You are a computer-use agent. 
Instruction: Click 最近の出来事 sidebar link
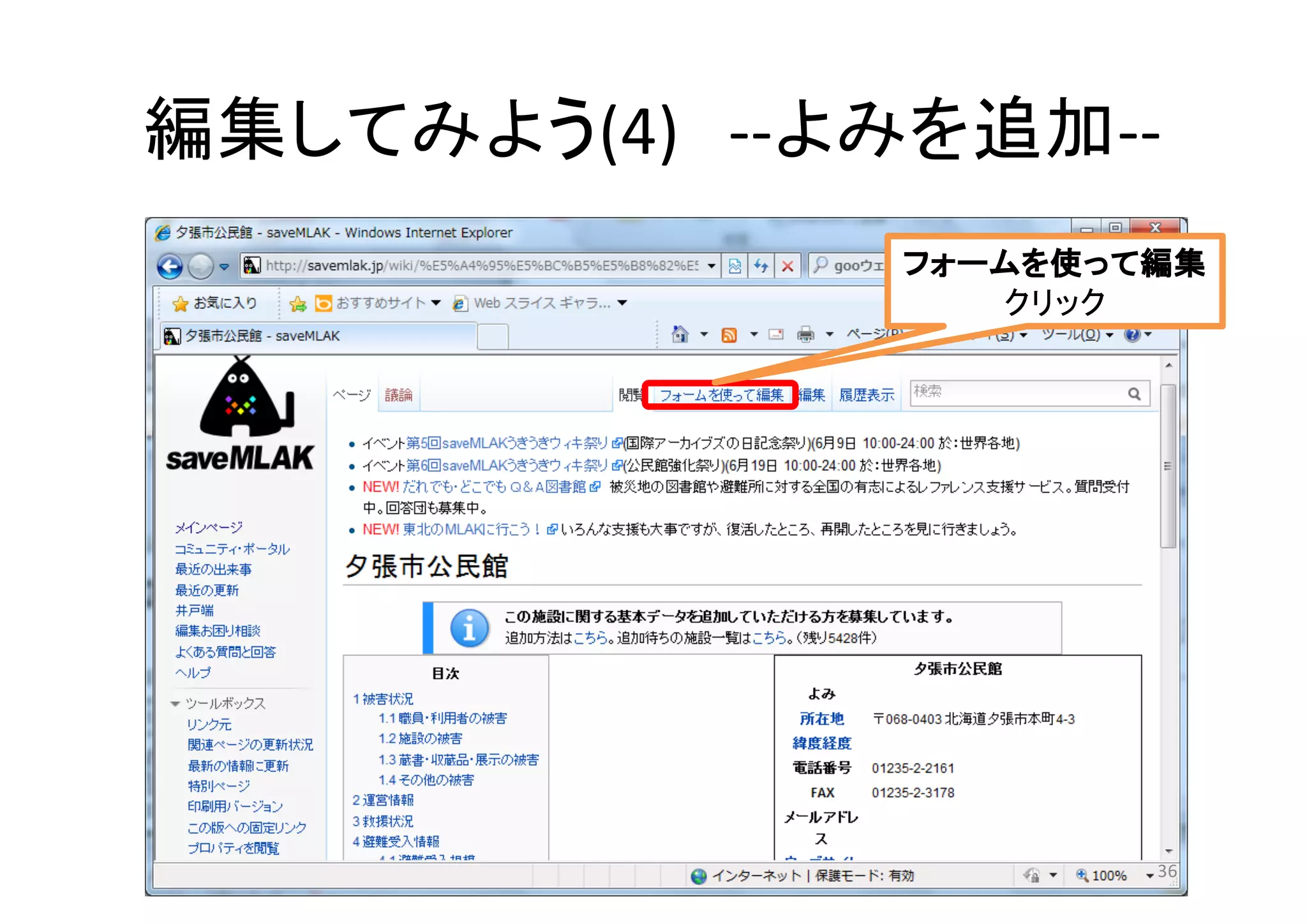point(213,569)
